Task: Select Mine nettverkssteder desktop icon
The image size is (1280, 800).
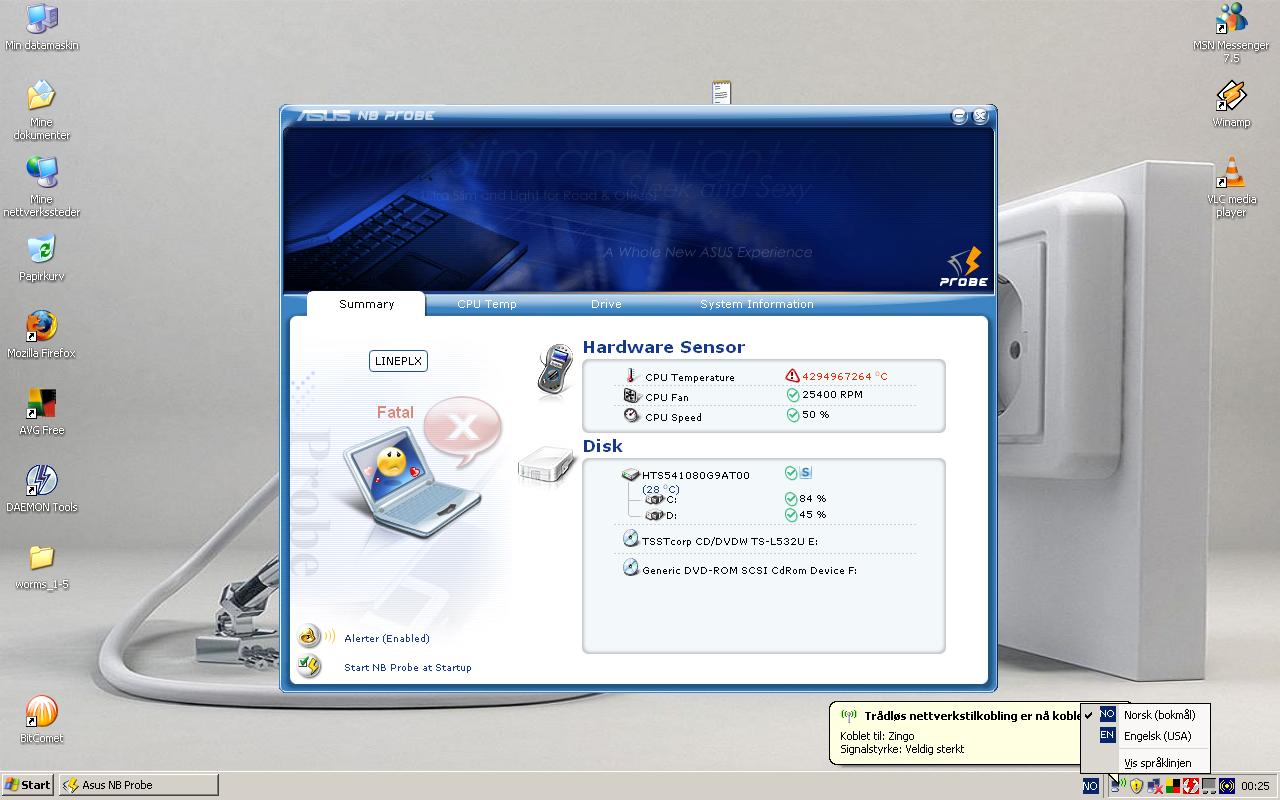Action: [x=41, y=188]
